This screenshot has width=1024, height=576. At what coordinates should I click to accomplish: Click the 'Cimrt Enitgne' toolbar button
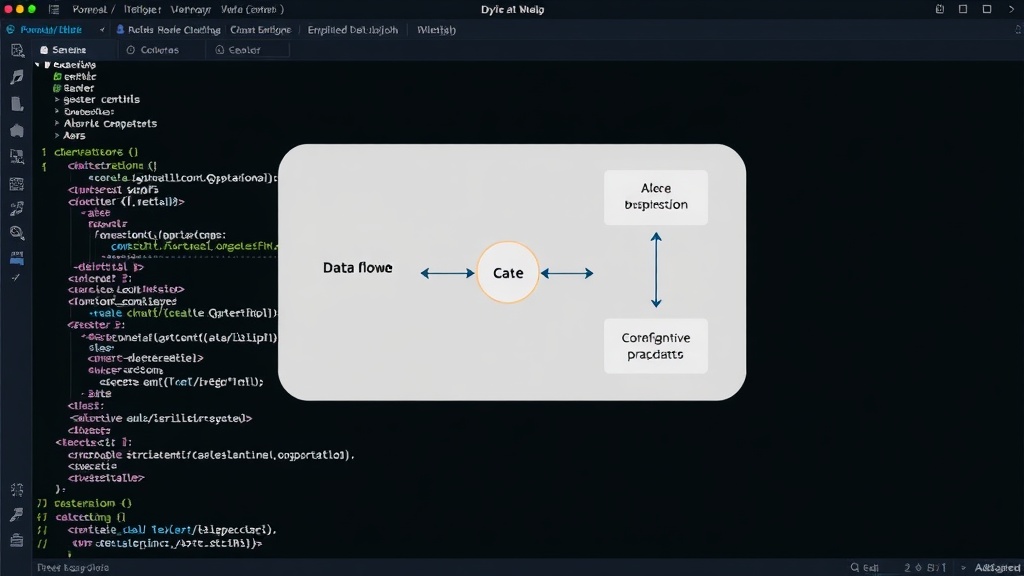[x=261, y=29]
